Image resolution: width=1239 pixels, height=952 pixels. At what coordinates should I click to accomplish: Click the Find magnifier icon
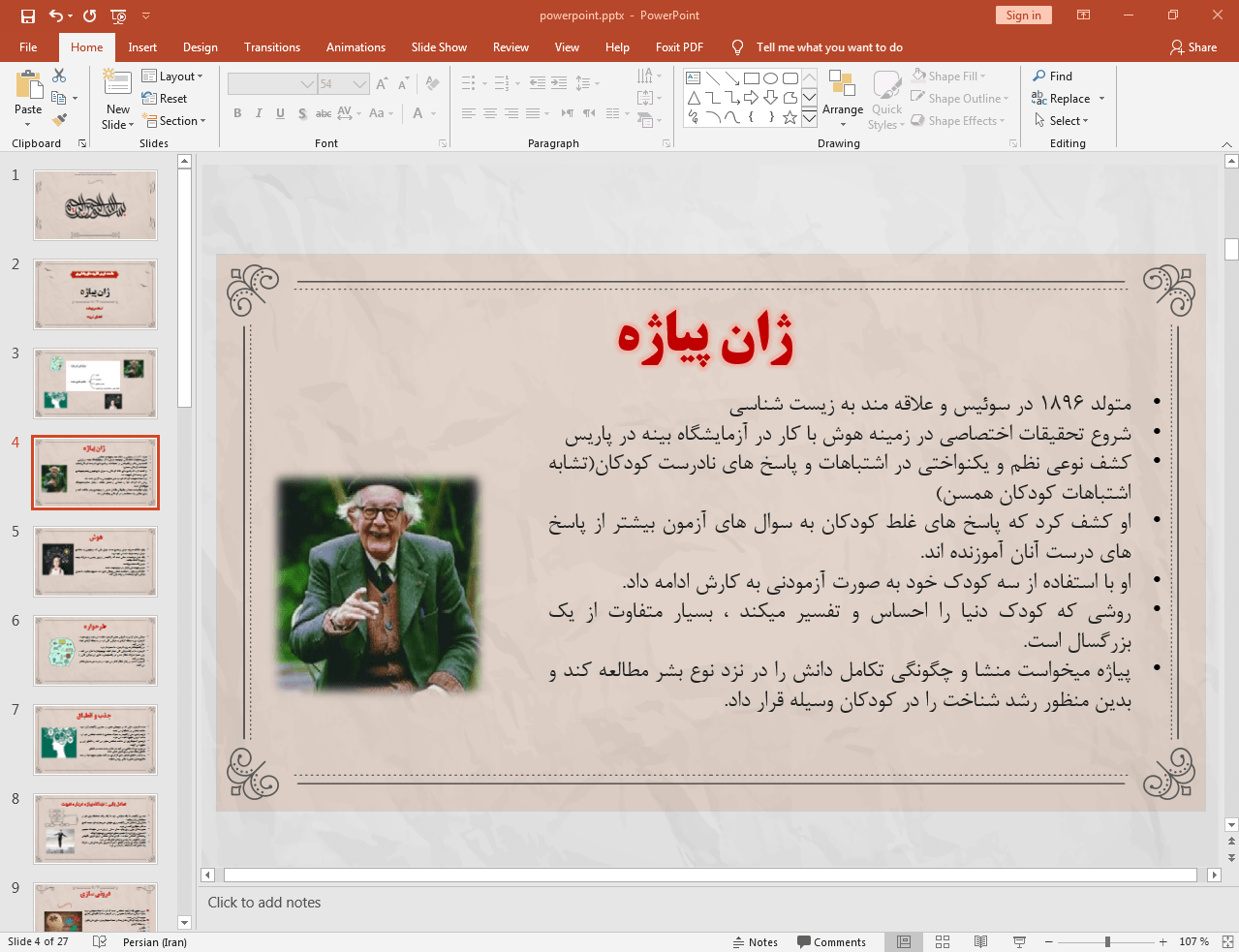coord(1039,77)
